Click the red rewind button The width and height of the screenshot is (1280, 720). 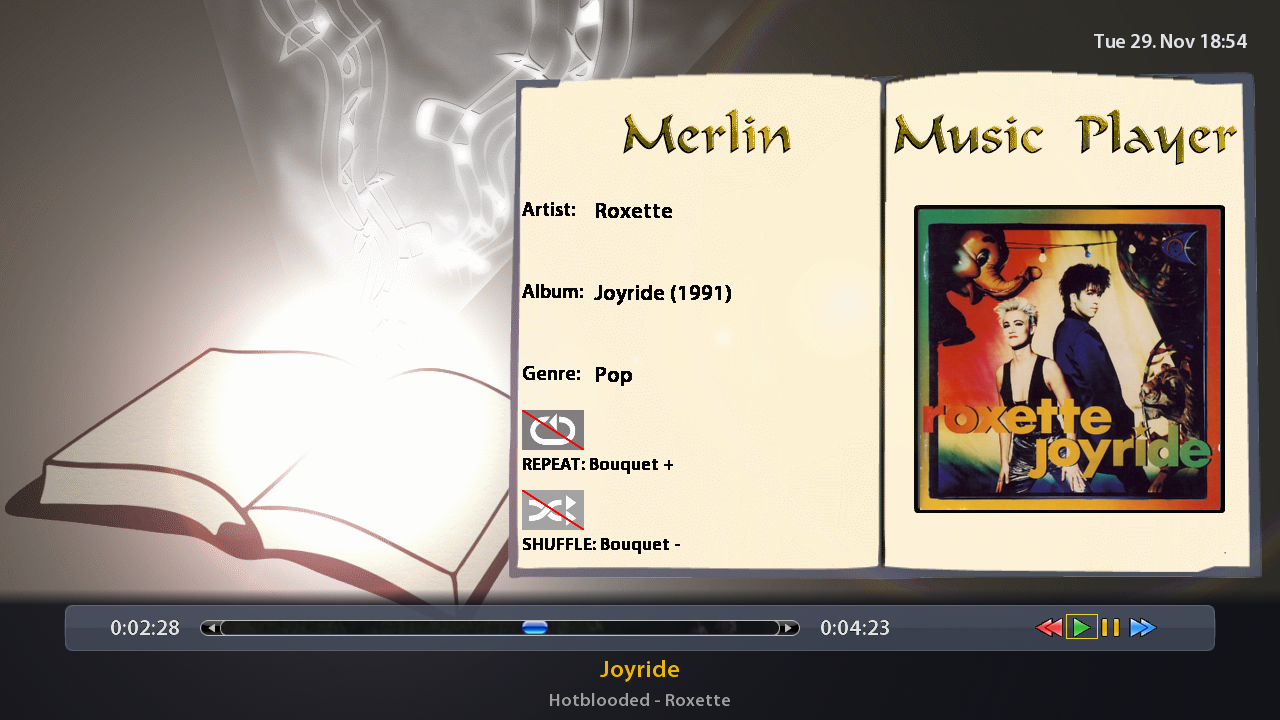click(x=1048, y=628)
